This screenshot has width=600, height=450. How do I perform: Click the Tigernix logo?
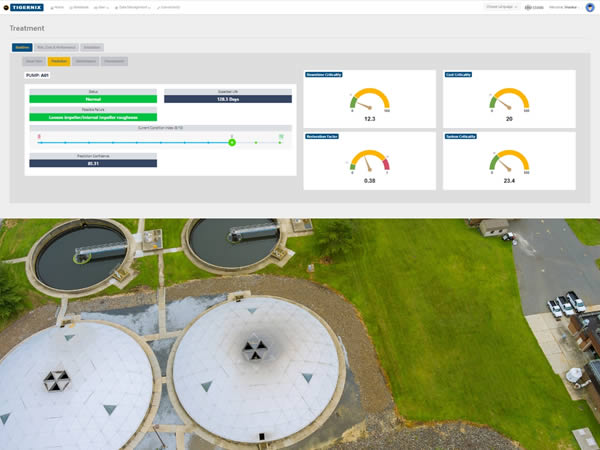(23, 7)
